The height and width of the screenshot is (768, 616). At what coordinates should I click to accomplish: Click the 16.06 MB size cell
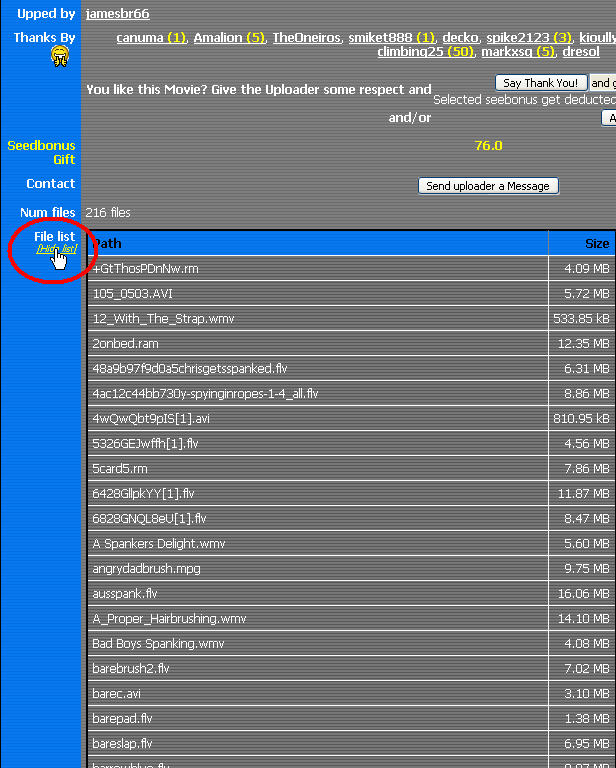click(x=582, y=593)
